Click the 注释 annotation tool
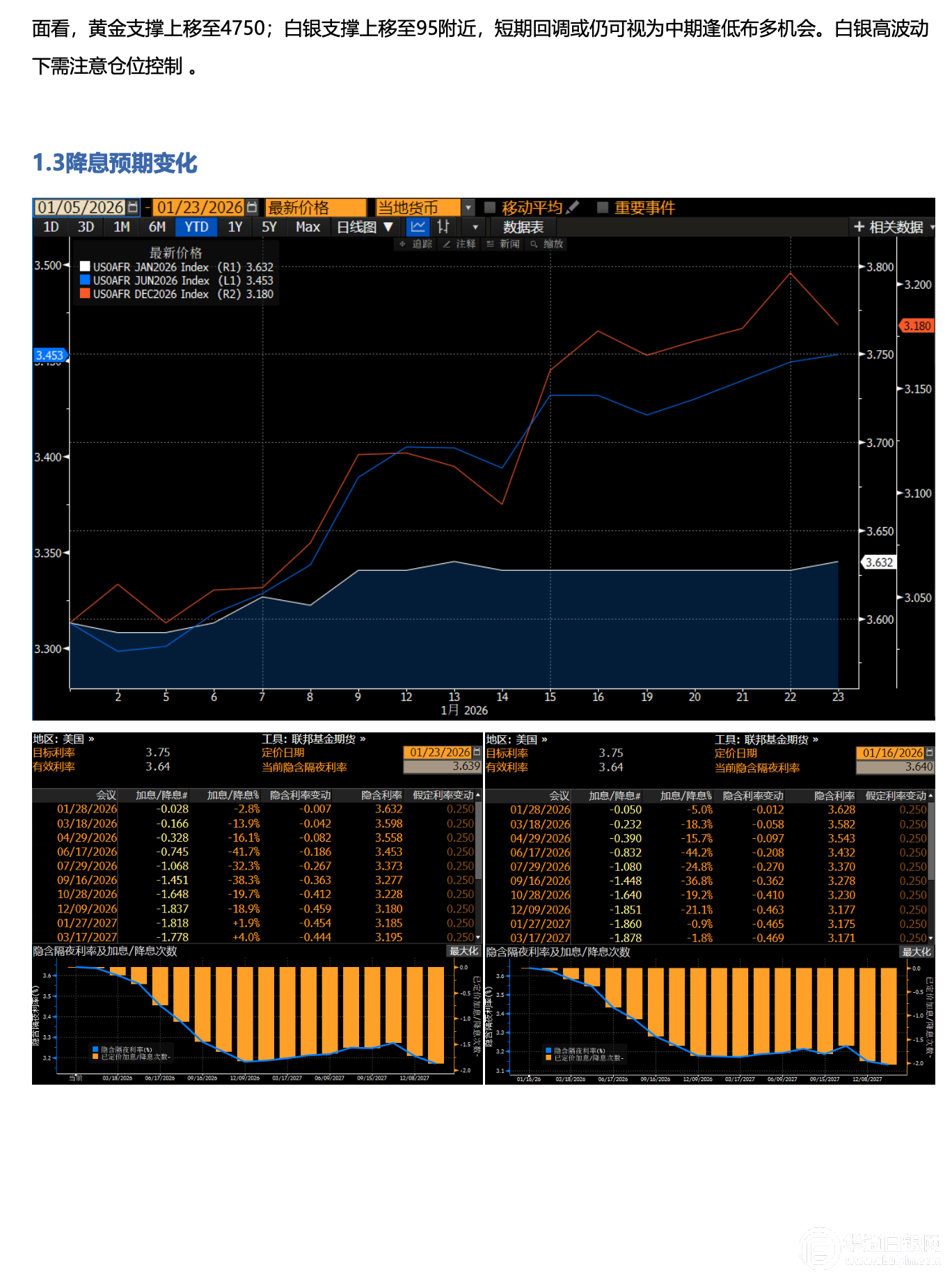The width and height of the screenshot is (952, 1281). point(459,244)
